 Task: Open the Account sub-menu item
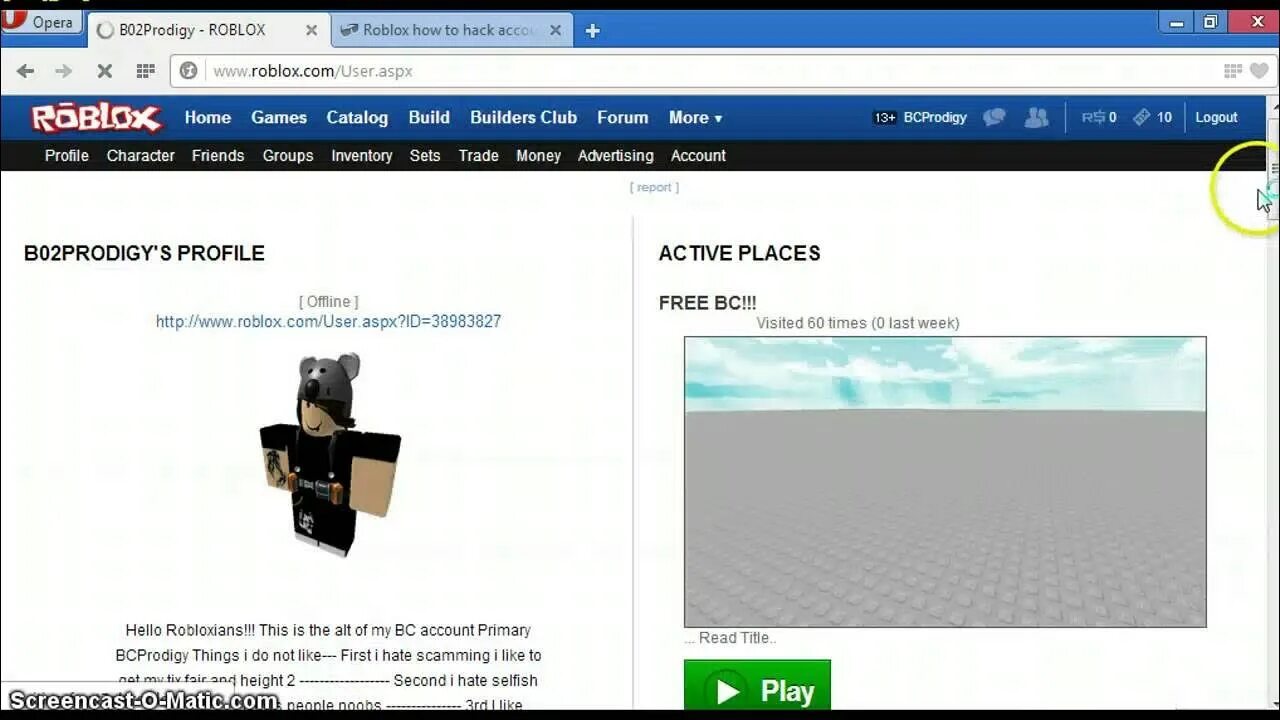pyautogui.click(x=698, y=156)
